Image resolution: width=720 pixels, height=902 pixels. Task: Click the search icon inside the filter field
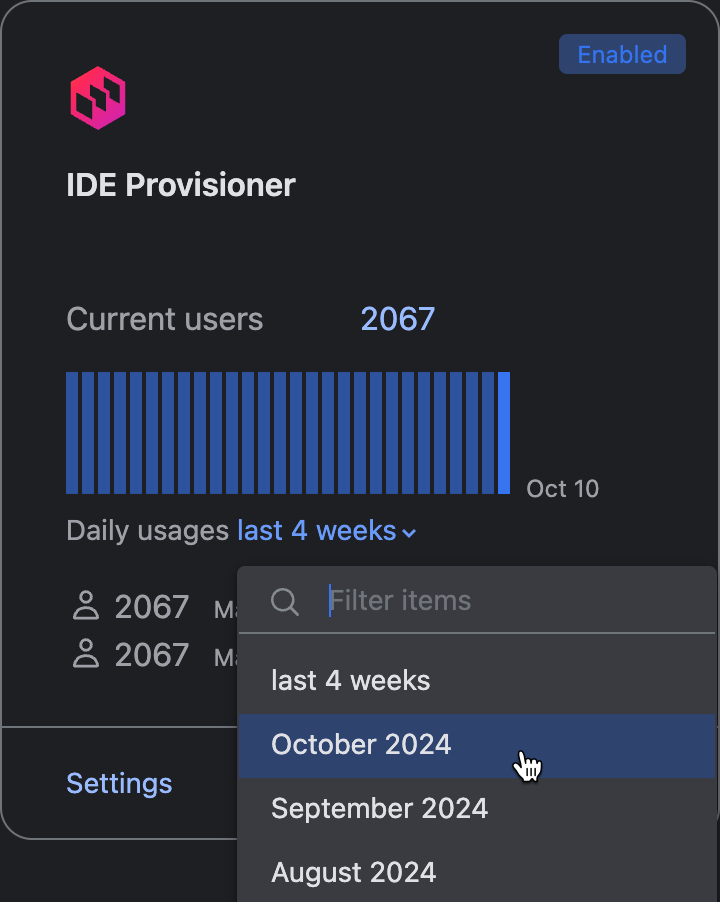(284, 601)
